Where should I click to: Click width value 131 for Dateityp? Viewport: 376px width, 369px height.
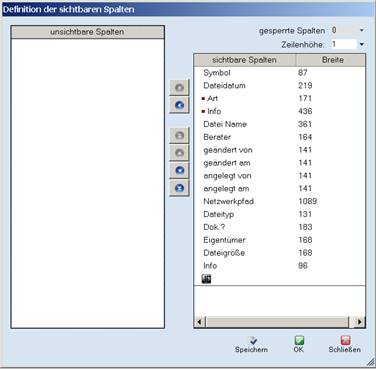305,214
